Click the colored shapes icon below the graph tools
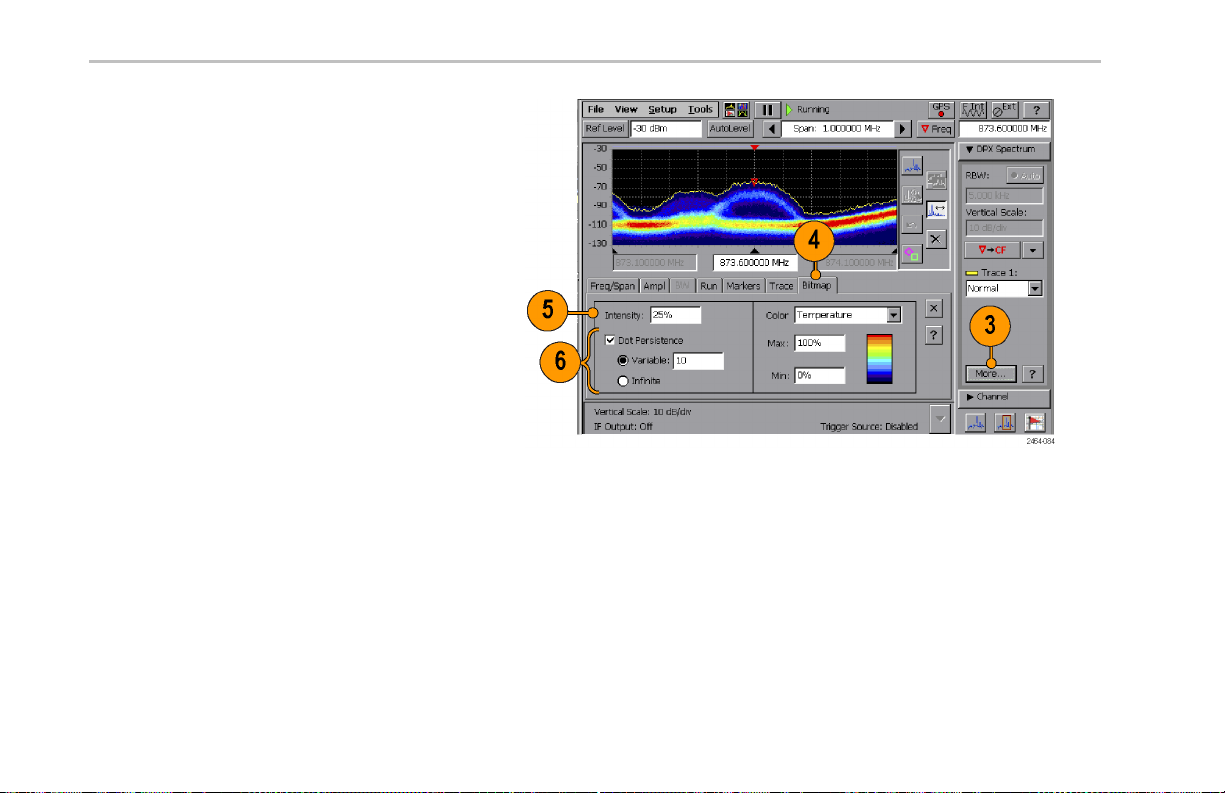This screenshot has width=1225, height=793. tap(912, 253)
